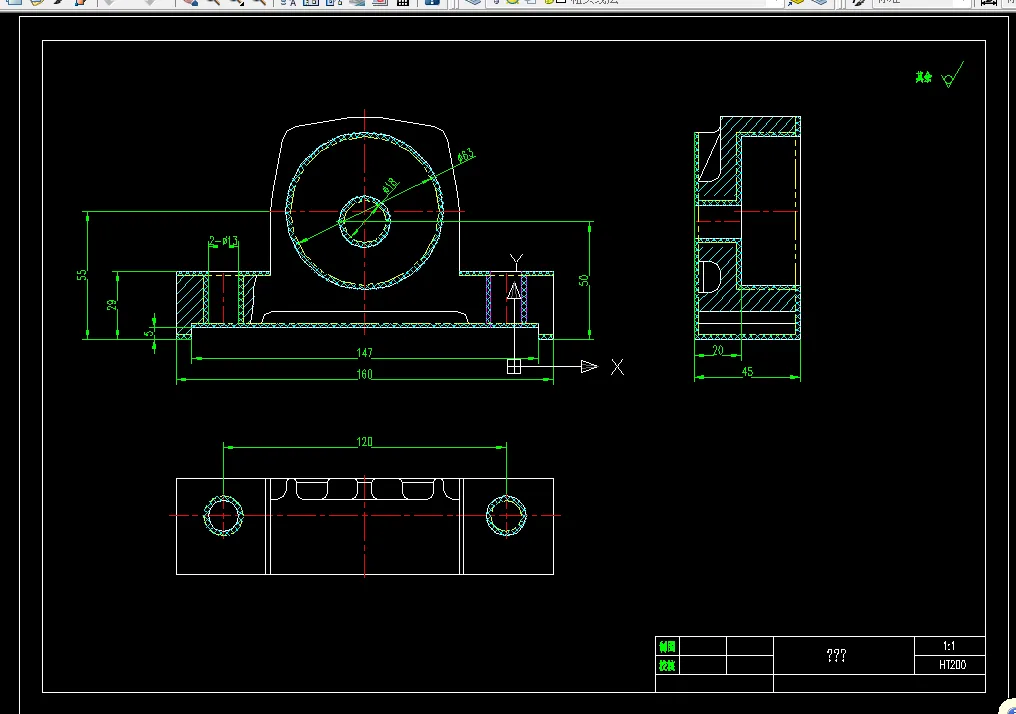
Task: Click the "1:1" scale cell in title block
Action: (949, 646)
